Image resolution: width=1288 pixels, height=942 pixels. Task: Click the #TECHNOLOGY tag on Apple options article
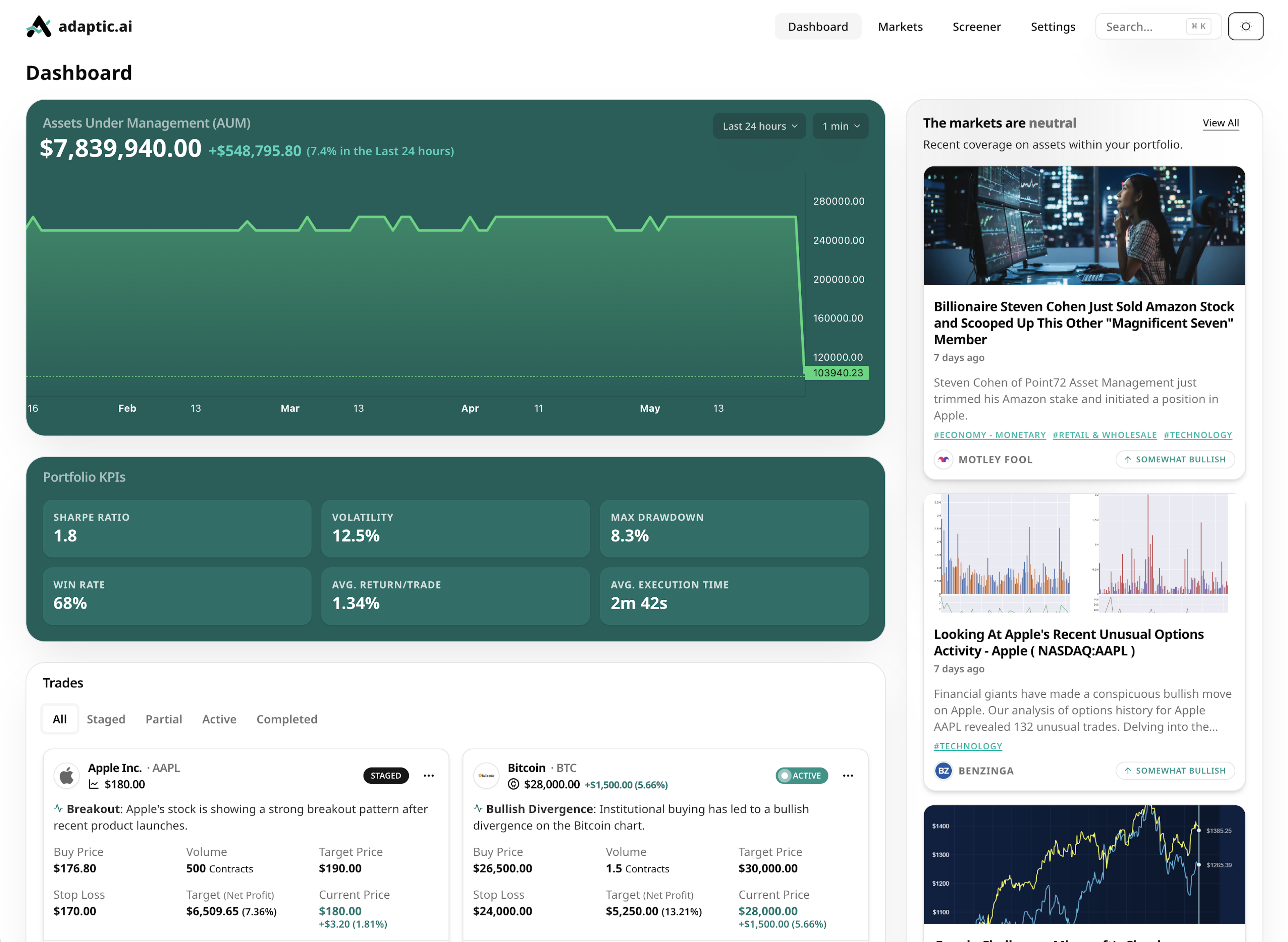click(968, 746)
